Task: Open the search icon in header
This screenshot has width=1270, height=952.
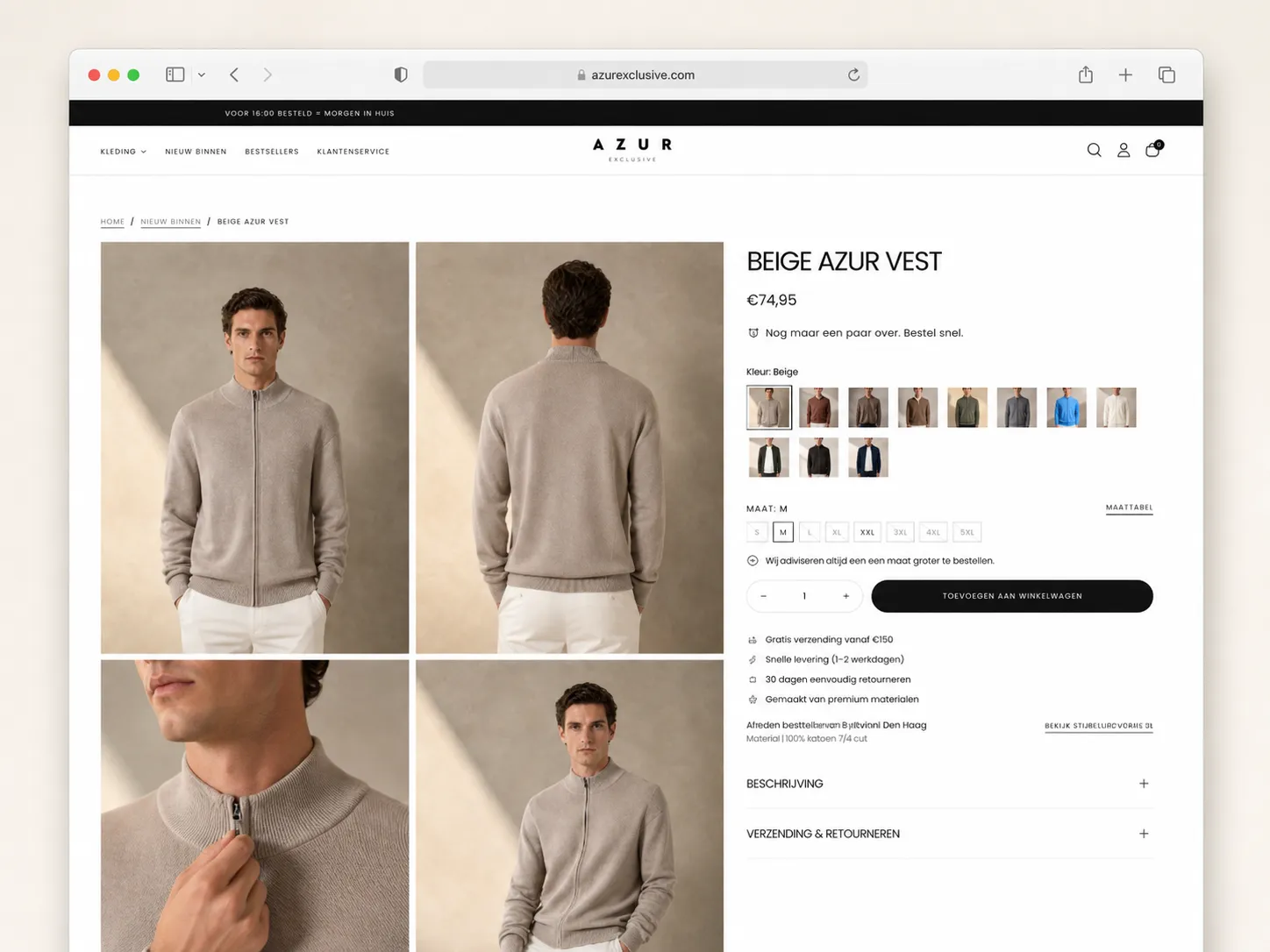Action: pyautogui.click(x=1094, y=150)
